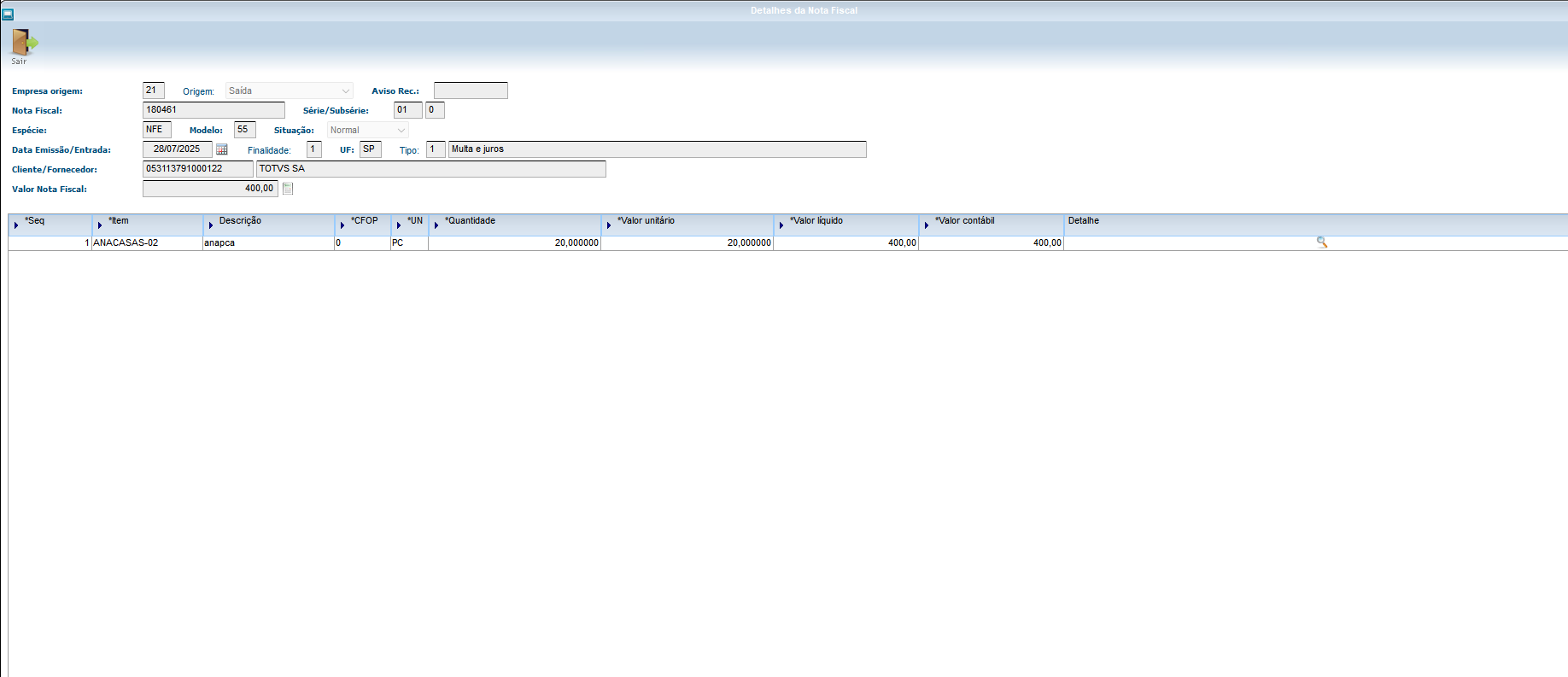Screen dimensions: 1568x677
Task: Sort by the *Valor unitário column header
Action: pyautogui.click(x=687, y=225)
